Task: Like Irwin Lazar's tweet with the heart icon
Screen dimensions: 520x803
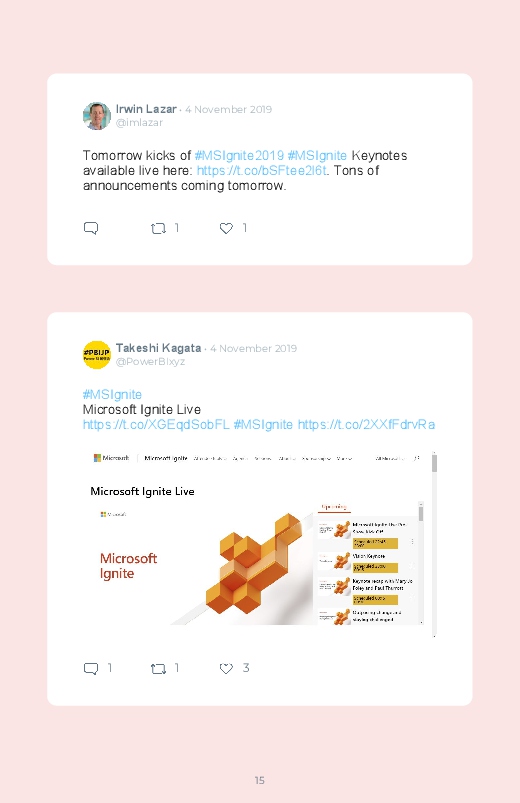Action: [x=226, y=228]
